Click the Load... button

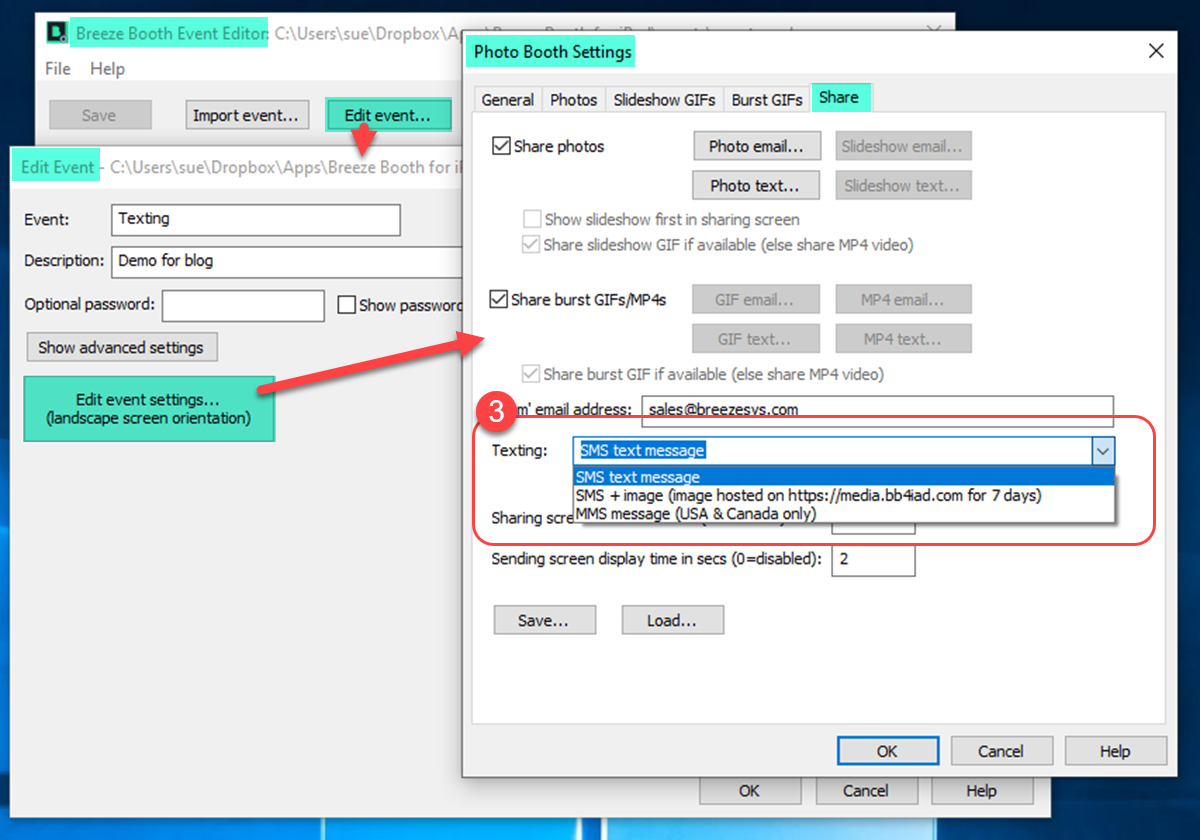tap(672, 620)
